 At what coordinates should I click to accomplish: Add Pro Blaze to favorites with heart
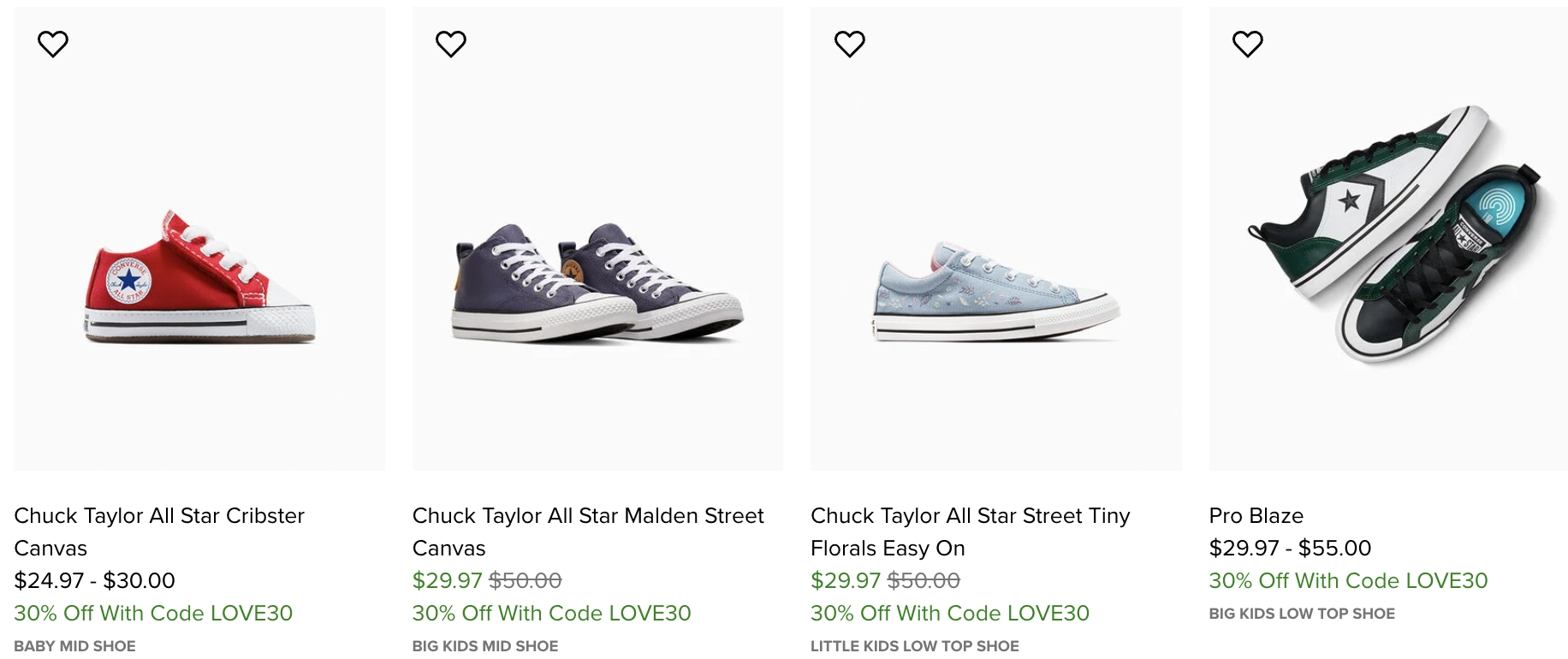tap(1248, 44)
